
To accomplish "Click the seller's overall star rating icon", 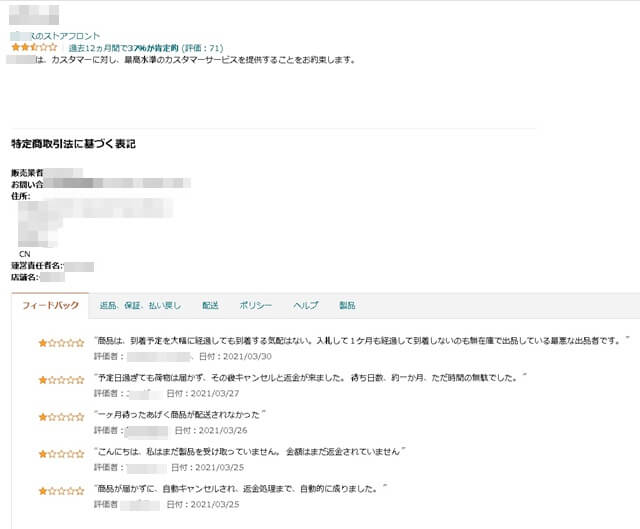I will click(34, 47).
